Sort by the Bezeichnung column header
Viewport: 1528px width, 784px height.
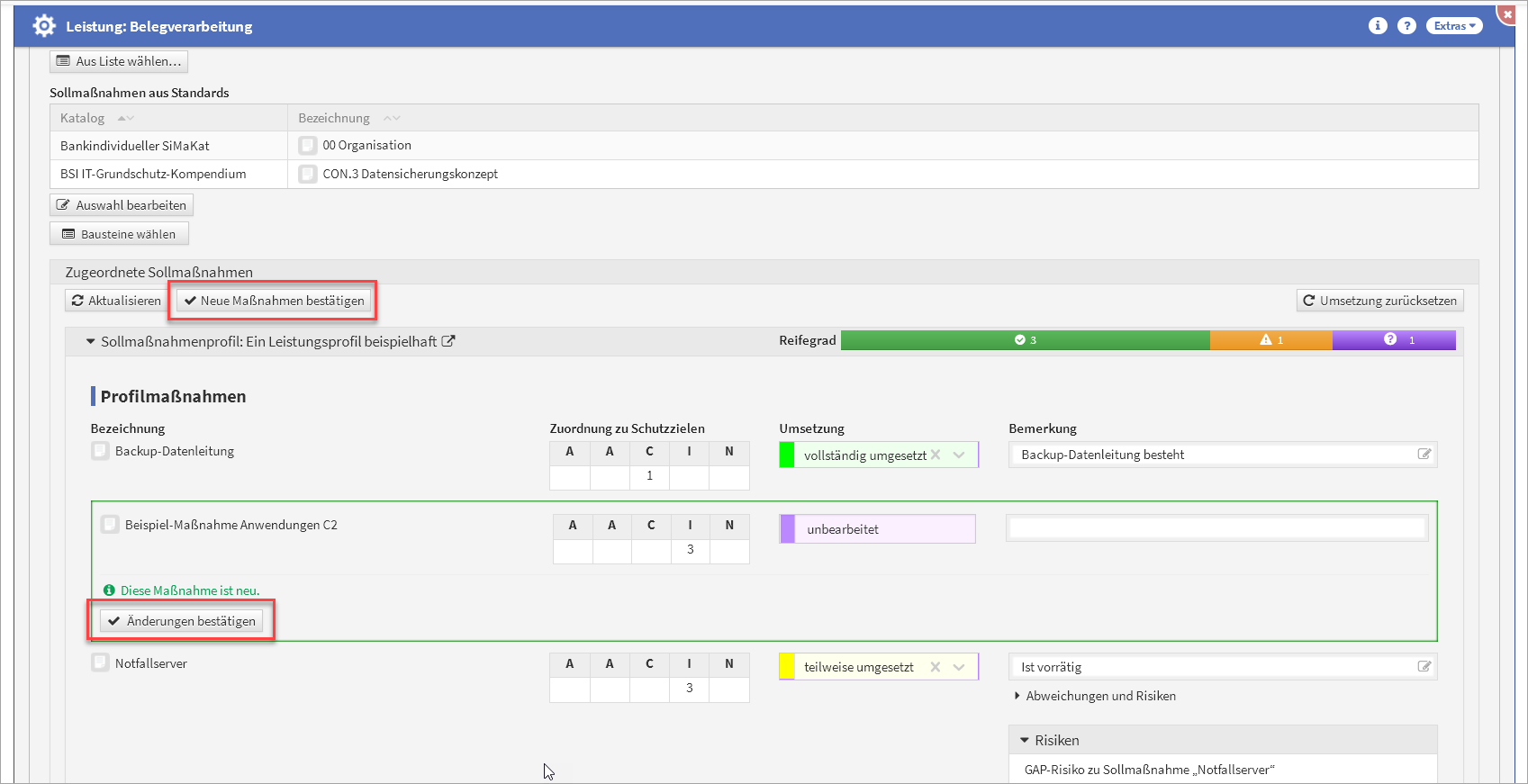(335, 118)
